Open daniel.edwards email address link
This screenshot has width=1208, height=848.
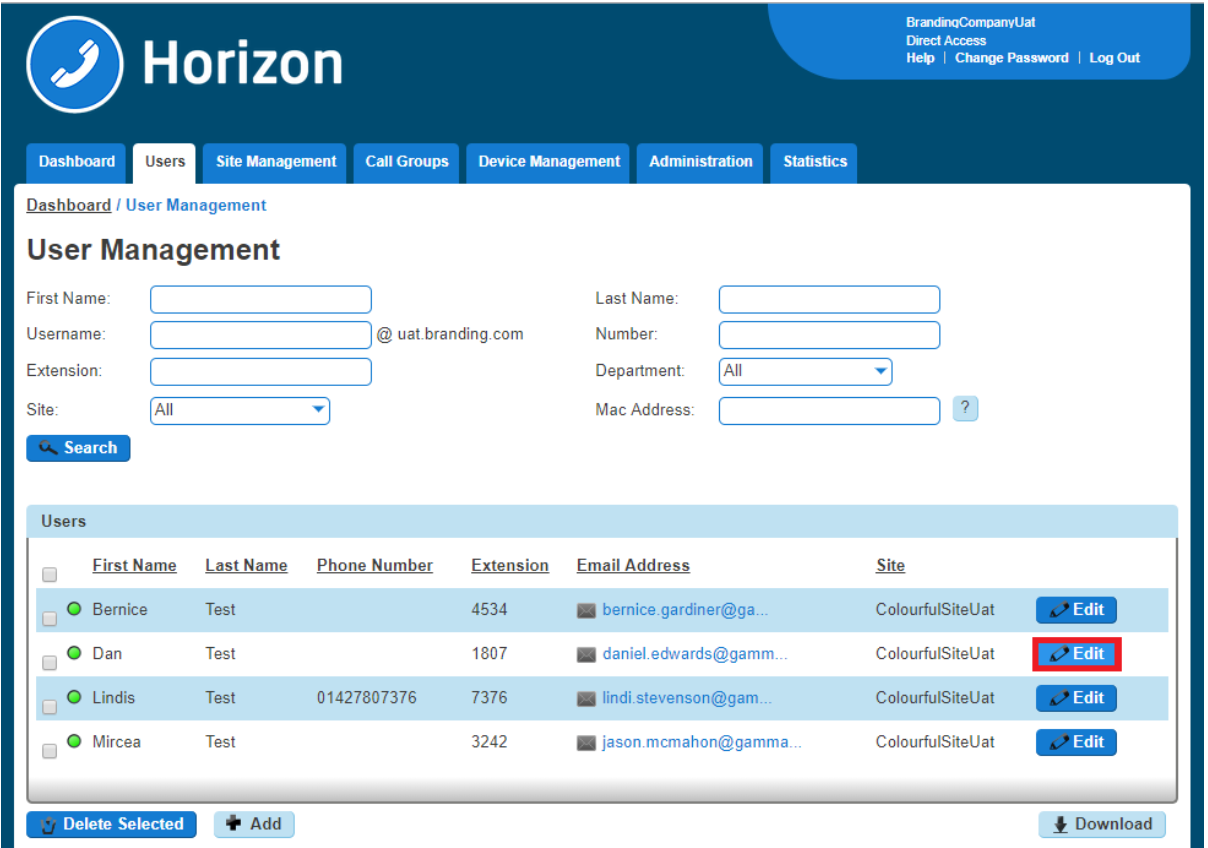(x=695, y=654)
